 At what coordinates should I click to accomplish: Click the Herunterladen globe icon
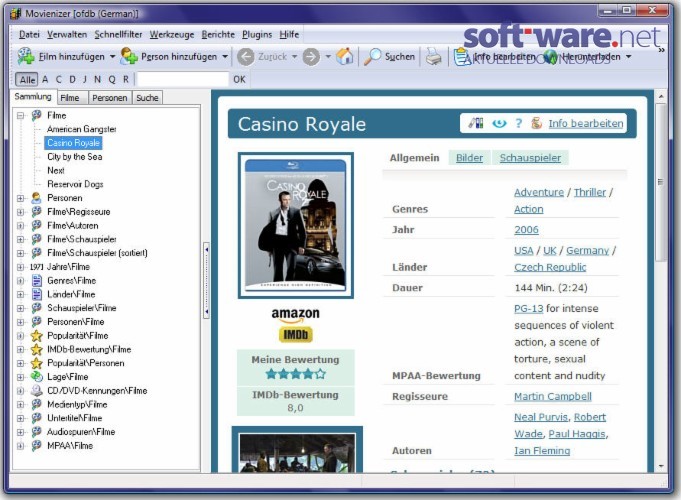[x=550, y=57]
